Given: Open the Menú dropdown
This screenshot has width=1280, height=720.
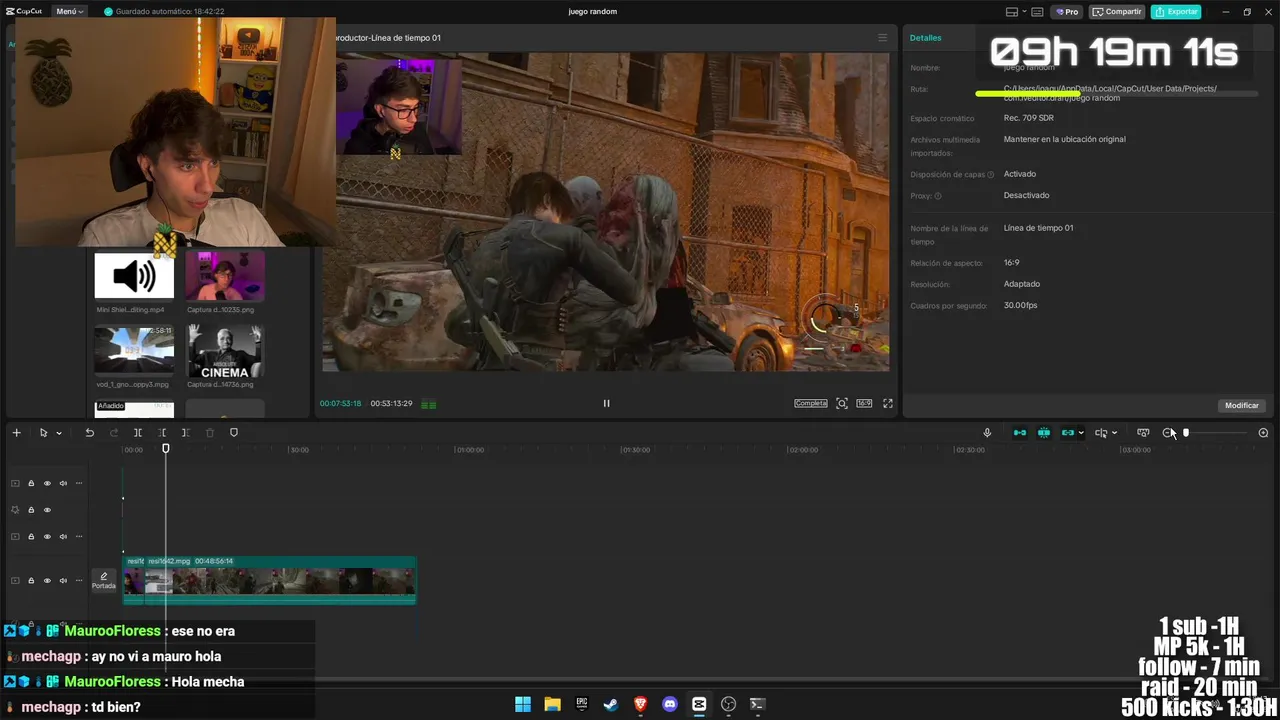Looking at the screenshot, I should [x=70, y=11].
